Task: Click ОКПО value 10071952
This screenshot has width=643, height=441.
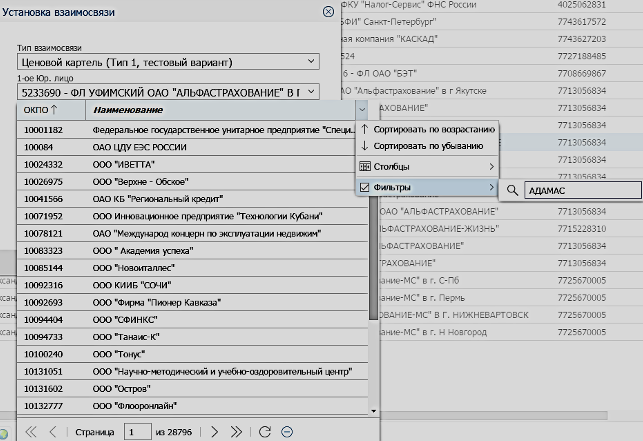Action: [x=43, y=216]
